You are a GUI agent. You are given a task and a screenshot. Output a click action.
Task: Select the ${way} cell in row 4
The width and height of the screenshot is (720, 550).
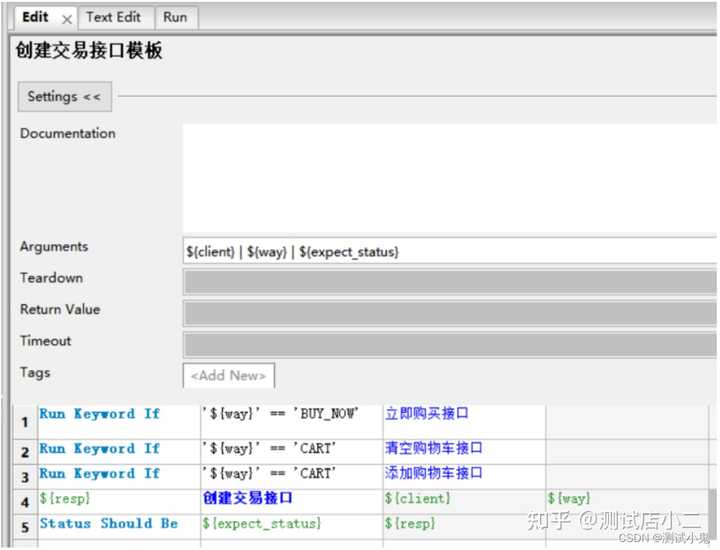[627, 501]
